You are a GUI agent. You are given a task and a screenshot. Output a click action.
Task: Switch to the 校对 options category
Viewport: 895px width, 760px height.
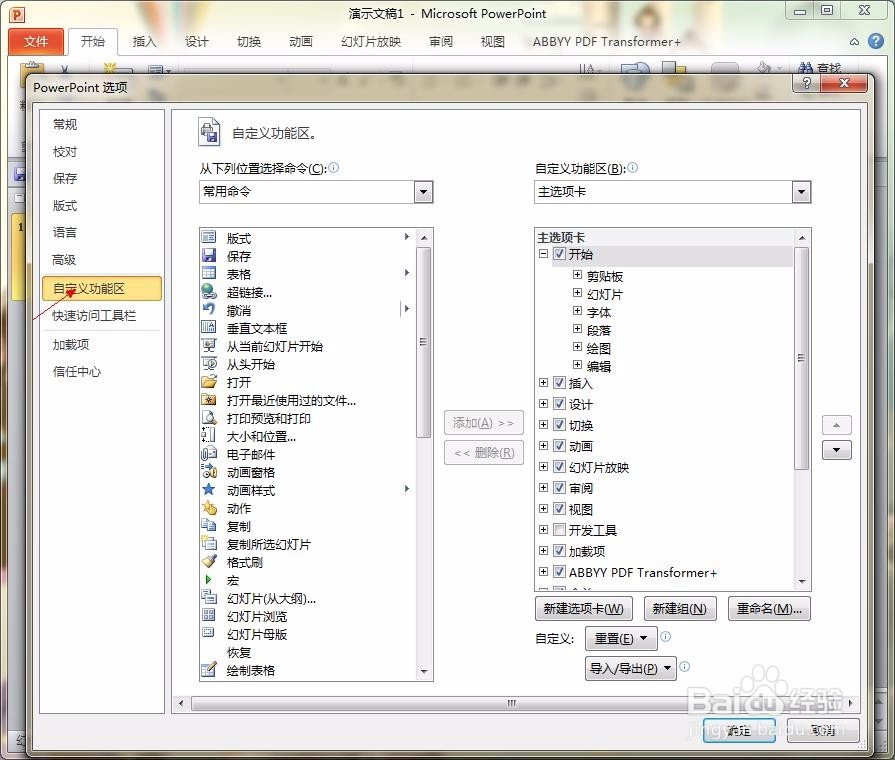point(64,152)
